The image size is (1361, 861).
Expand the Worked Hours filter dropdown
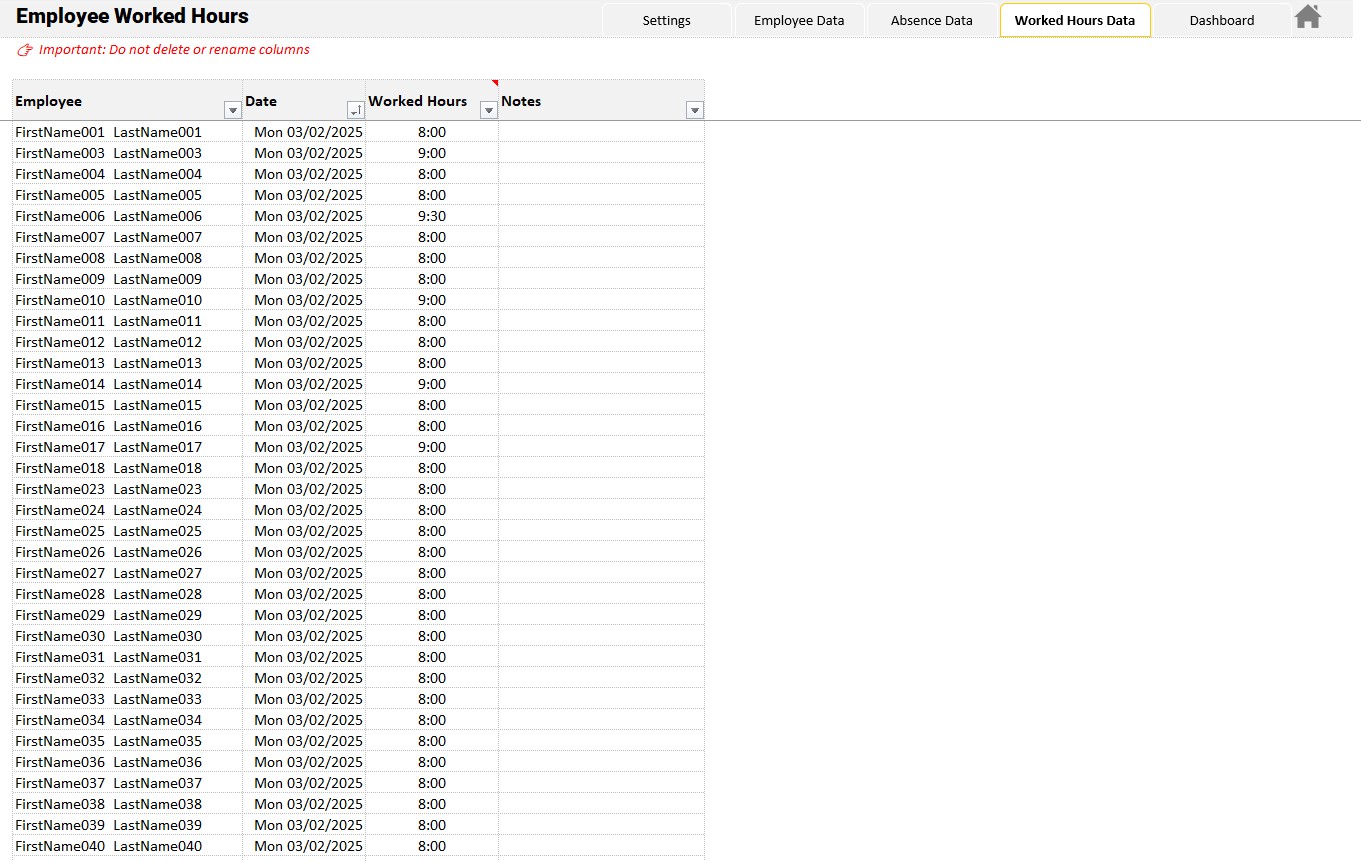click(488, 110)
